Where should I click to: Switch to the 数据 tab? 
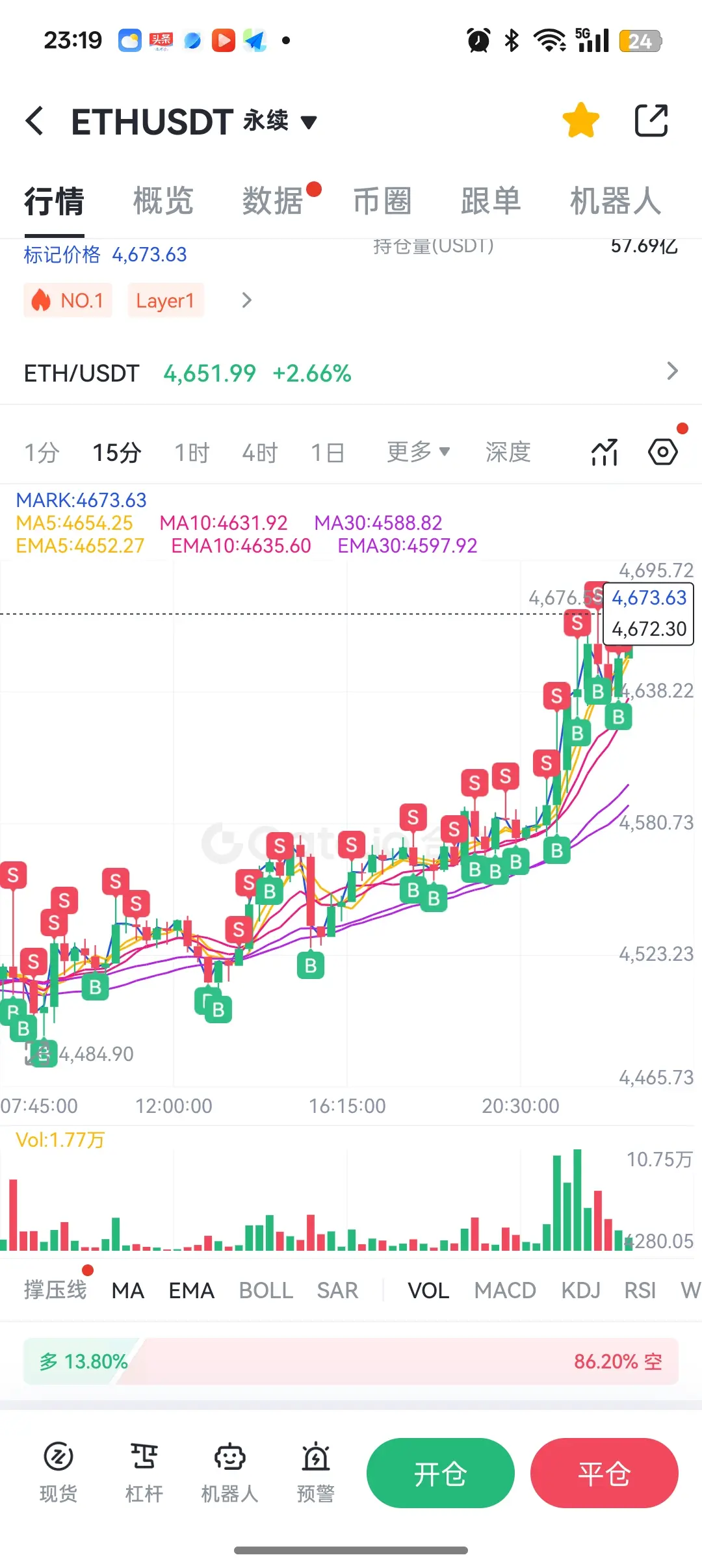pyautogui.click(x=273, y=201)
